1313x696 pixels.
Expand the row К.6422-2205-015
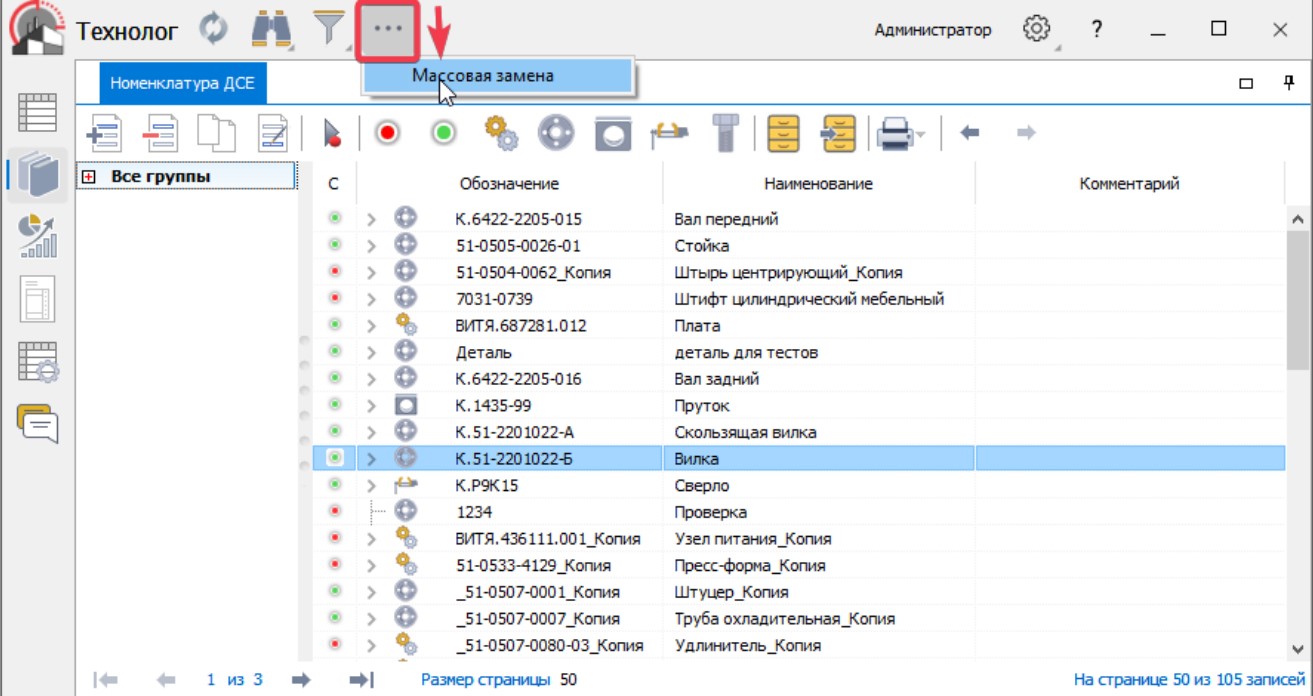[371, 219]
